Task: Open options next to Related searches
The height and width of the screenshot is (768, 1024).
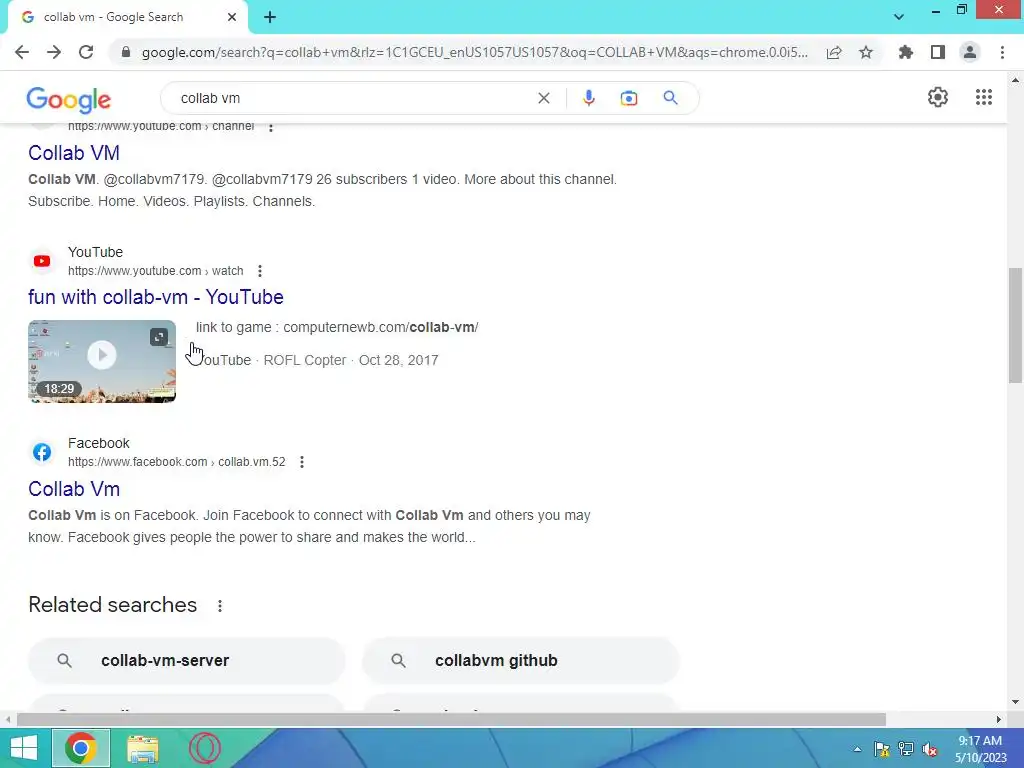Action: pyautogui.click(x=220, y=606)
